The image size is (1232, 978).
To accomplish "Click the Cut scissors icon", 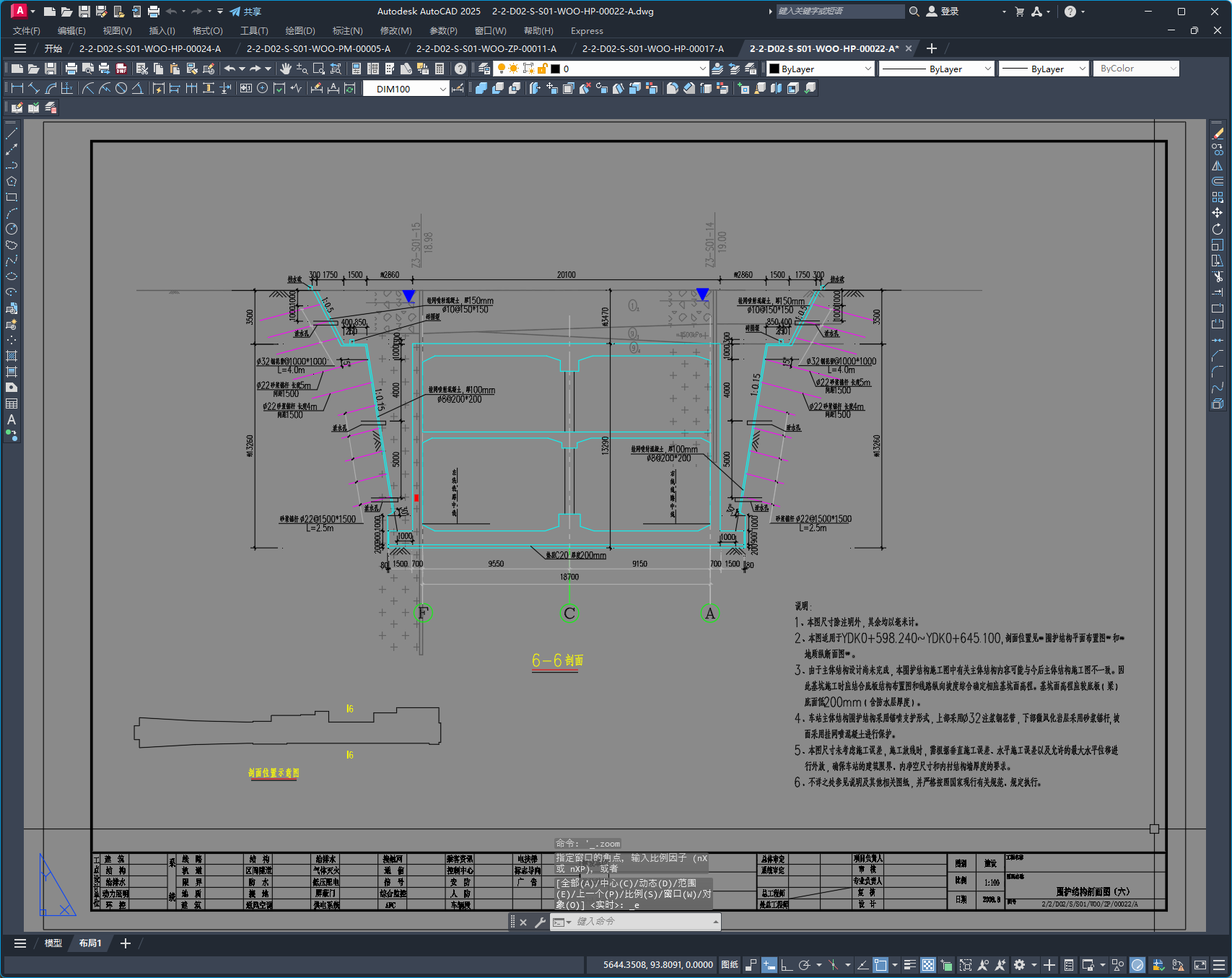I will [142, 69].
